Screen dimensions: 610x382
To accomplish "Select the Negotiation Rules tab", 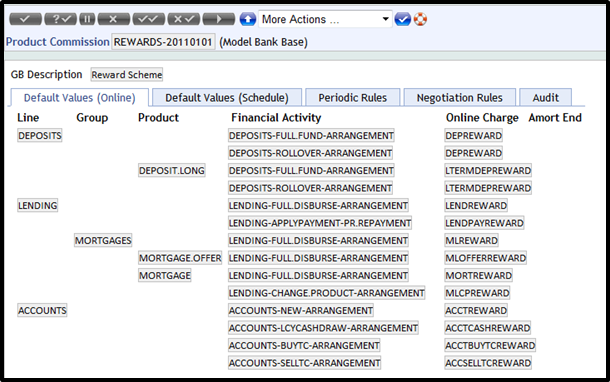I will click(459, 98).
